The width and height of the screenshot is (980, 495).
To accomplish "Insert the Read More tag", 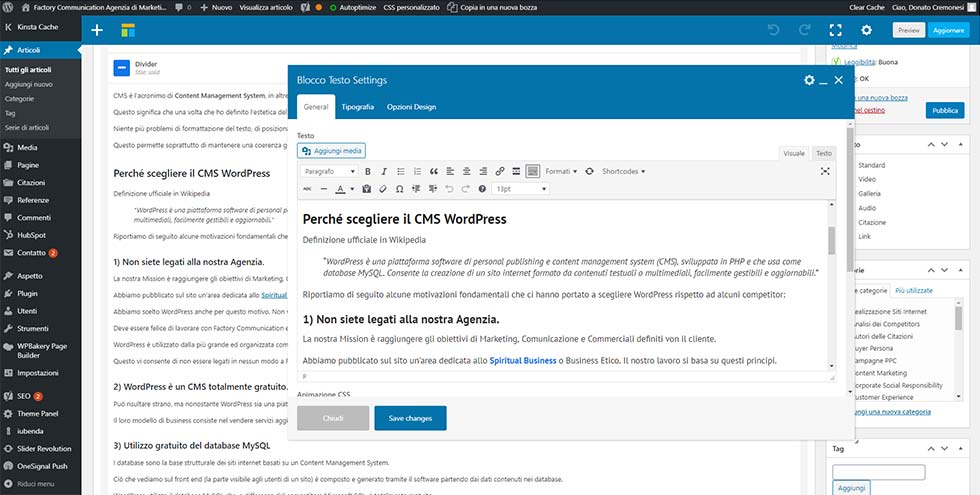I will click(516, 171).
